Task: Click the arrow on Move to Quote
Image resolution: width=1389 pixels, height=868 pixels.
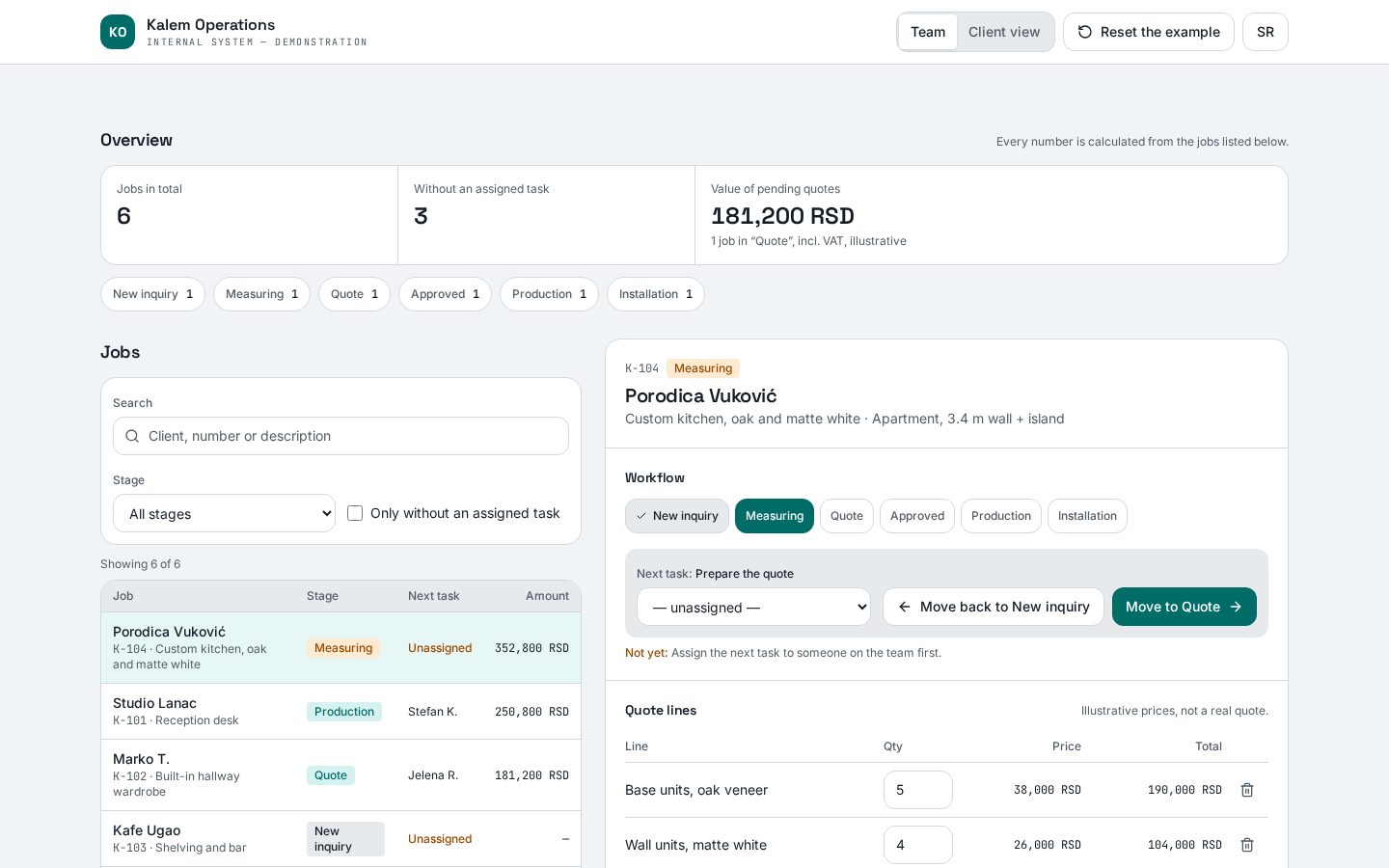Action: (1236, 607)
